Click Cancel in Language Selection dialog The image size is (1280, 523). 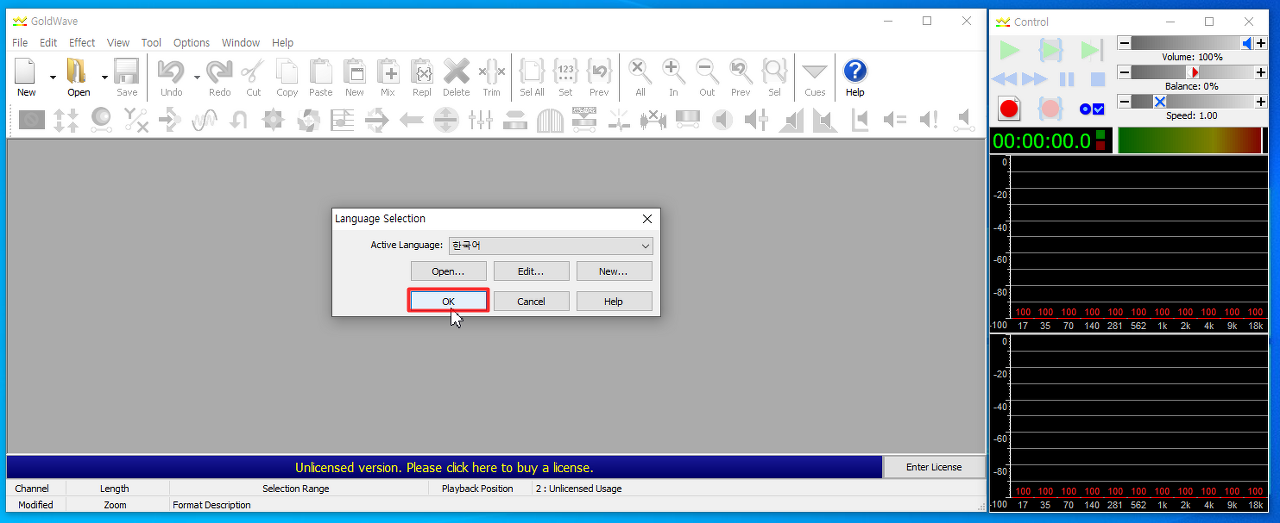(531, 301)
